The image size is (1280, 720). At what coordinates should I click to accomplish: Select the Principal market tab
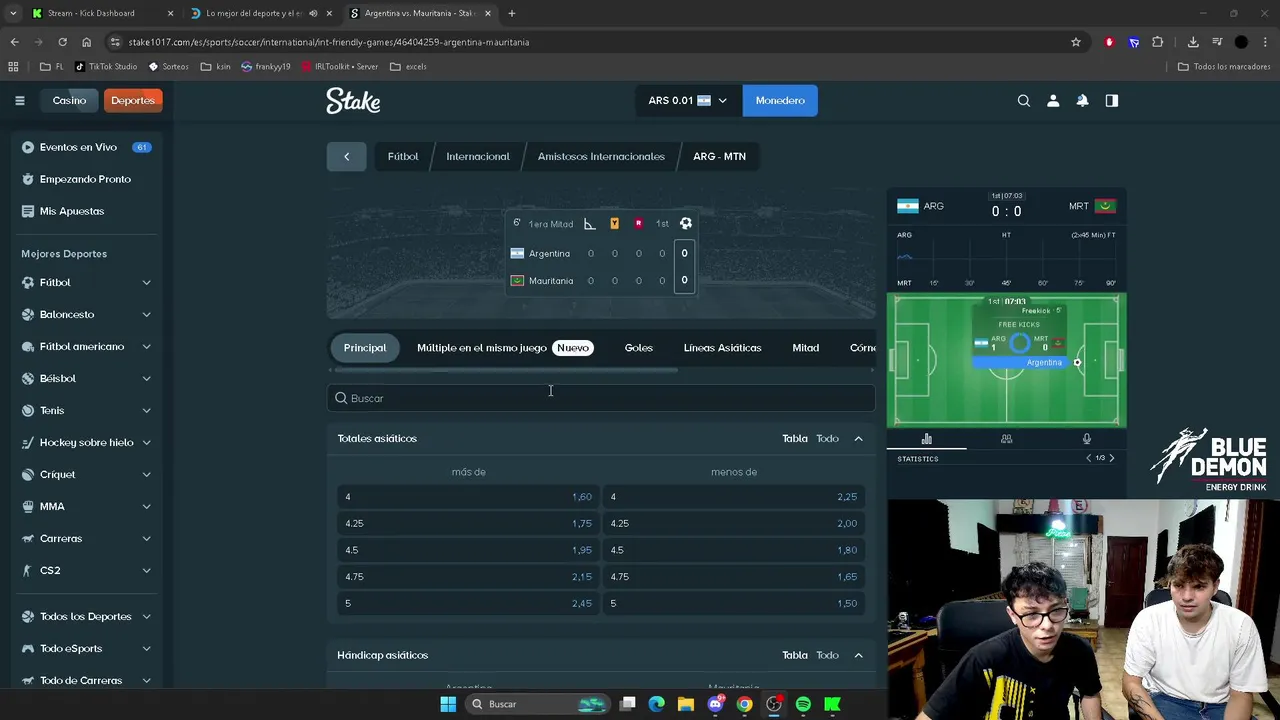pyautogui.click(x=365, y=348)
